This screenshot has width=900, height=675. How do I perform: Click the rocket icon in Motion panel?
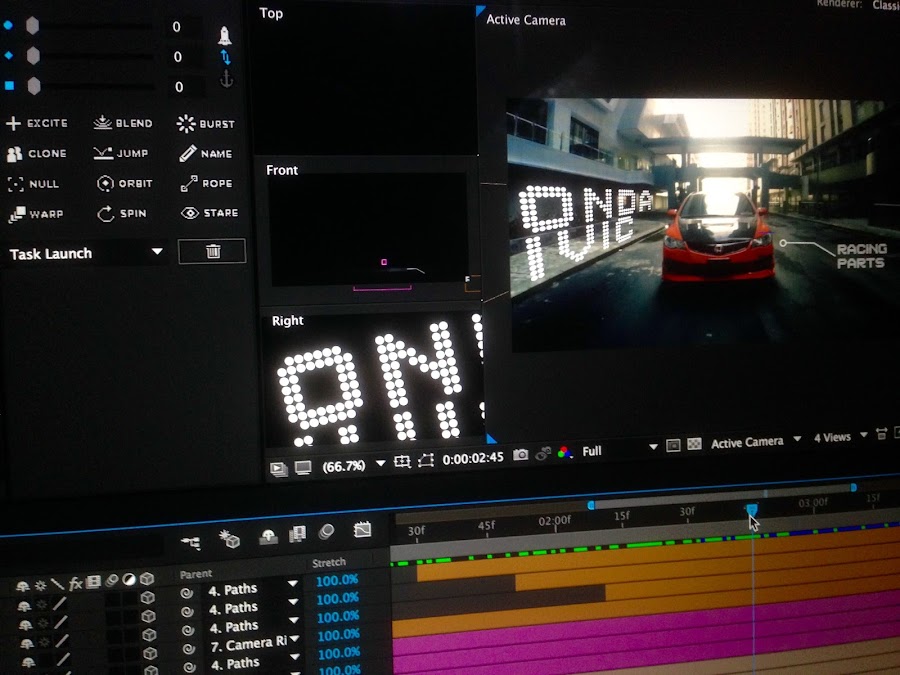[x=225, y=36]
